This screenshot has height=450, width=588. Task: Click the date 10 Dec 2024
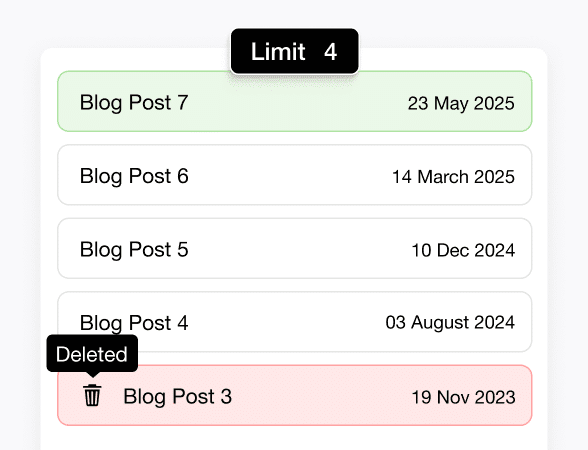[463, 250]
